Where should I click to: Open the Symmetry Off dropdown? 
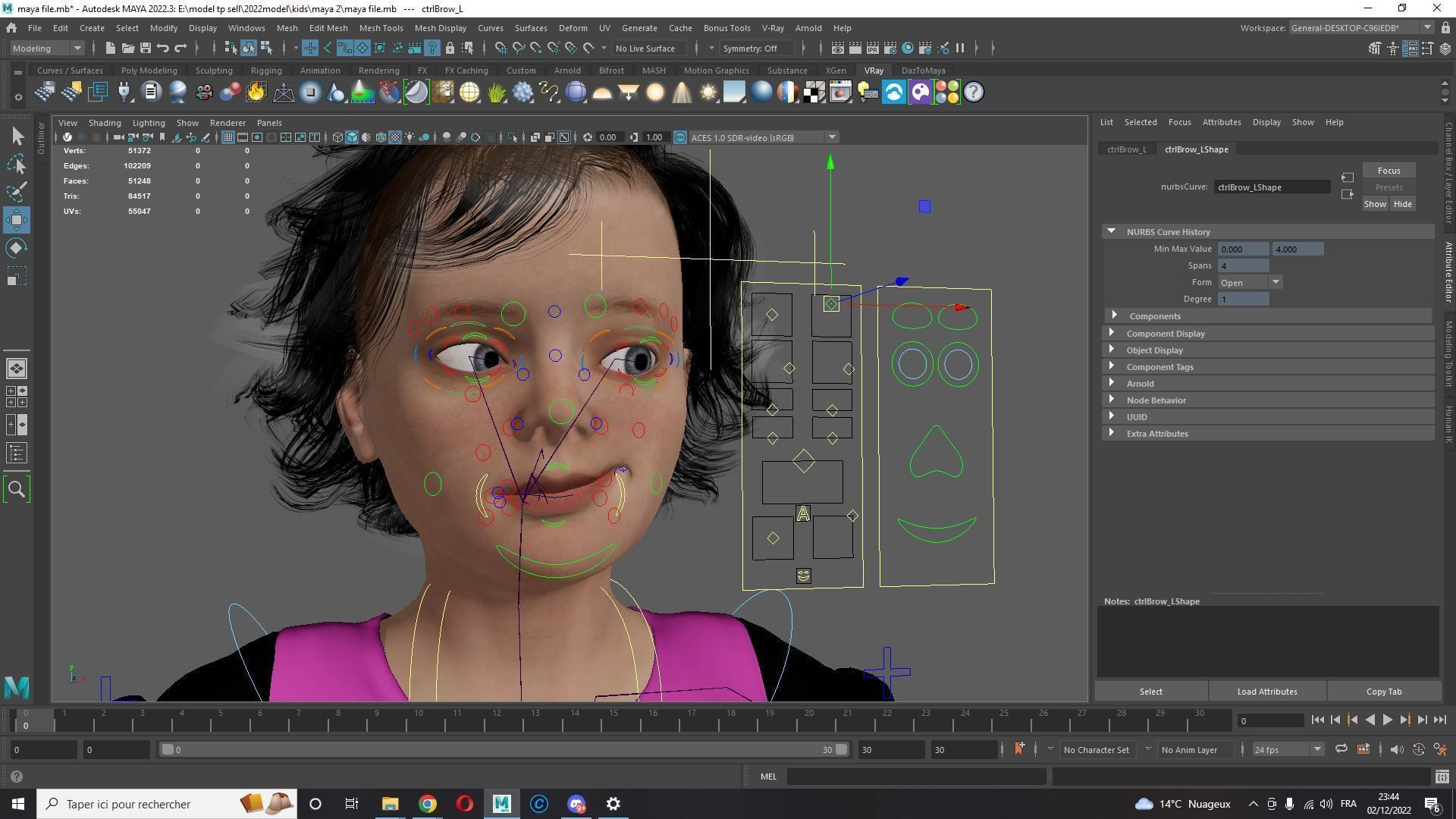click(761, 49)
